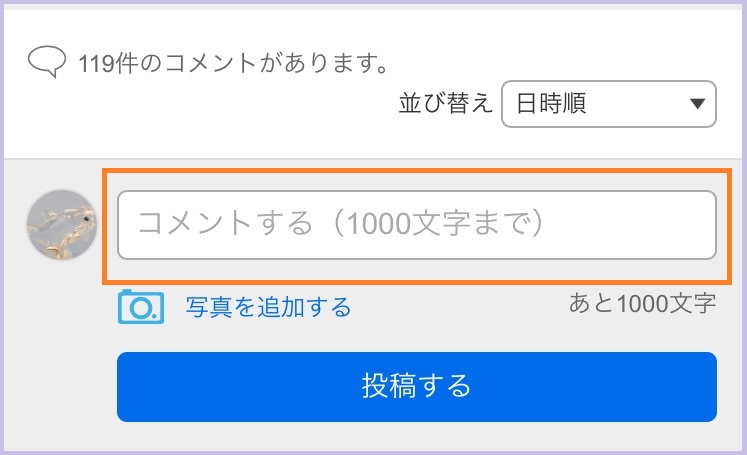Select the 日時順 text in the combo box

coord(551,103)
